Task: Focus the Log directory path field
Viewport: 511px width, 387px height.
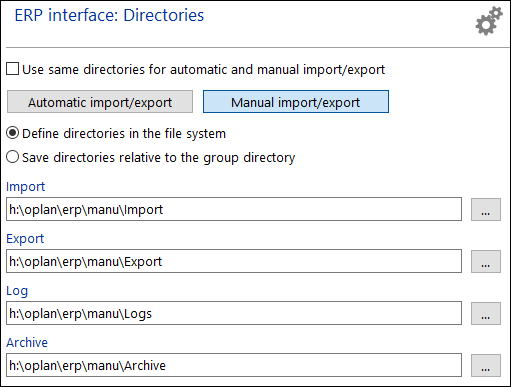Action: (x=234, y=313)
